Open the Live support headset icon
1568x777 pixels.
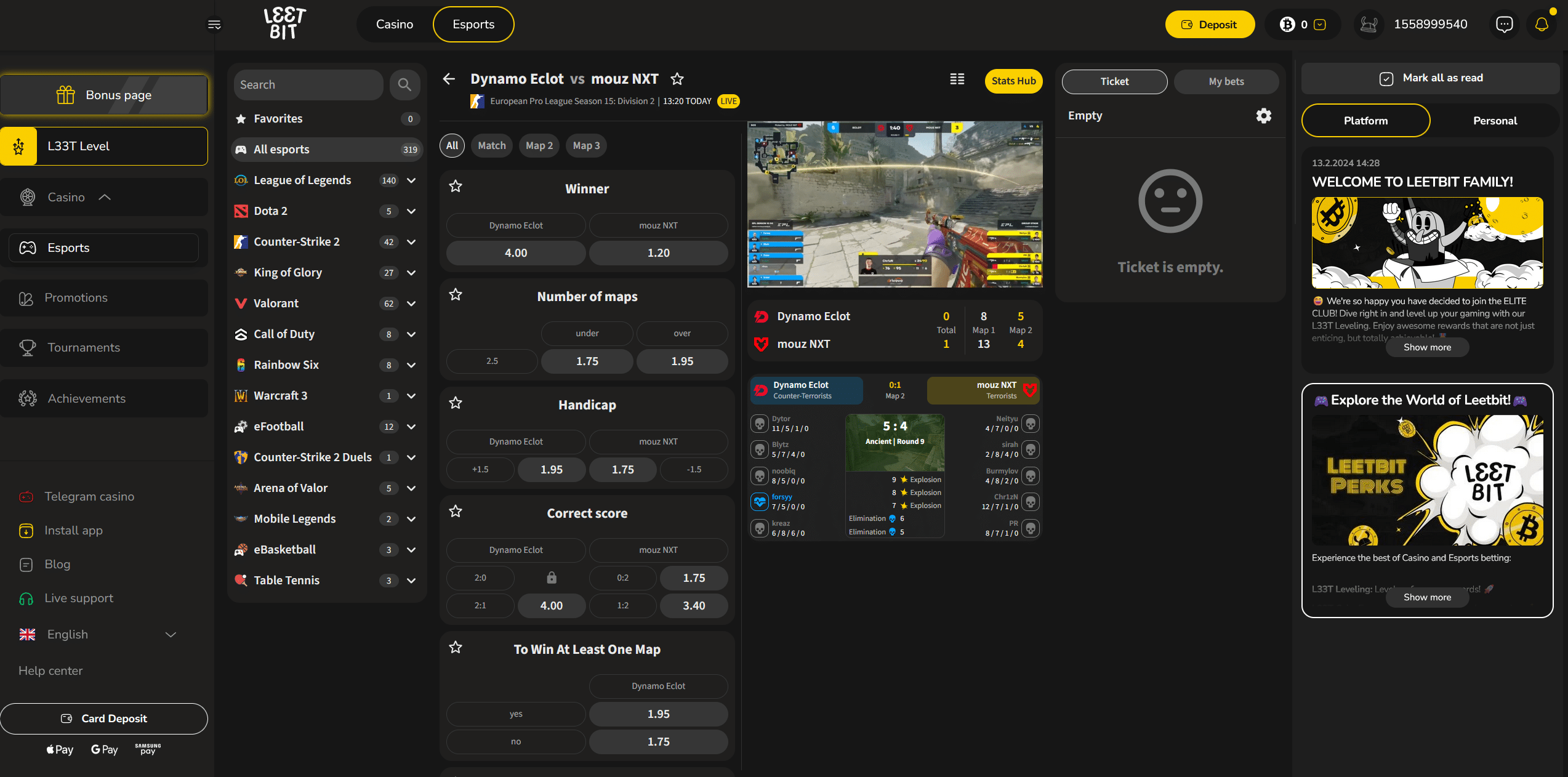26,598
